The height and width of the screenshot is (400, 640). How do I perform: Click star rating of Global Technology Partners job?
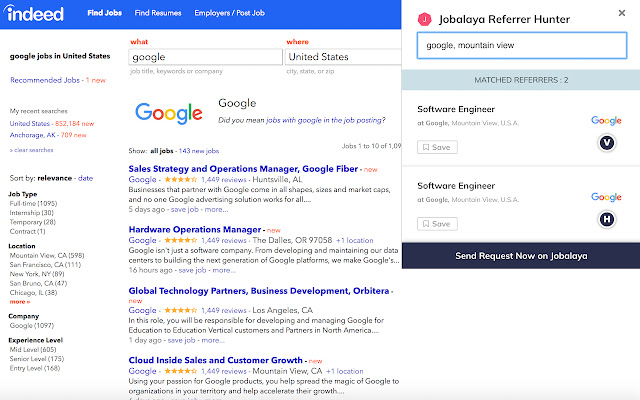pyautogui.click(x=180, y=311)
